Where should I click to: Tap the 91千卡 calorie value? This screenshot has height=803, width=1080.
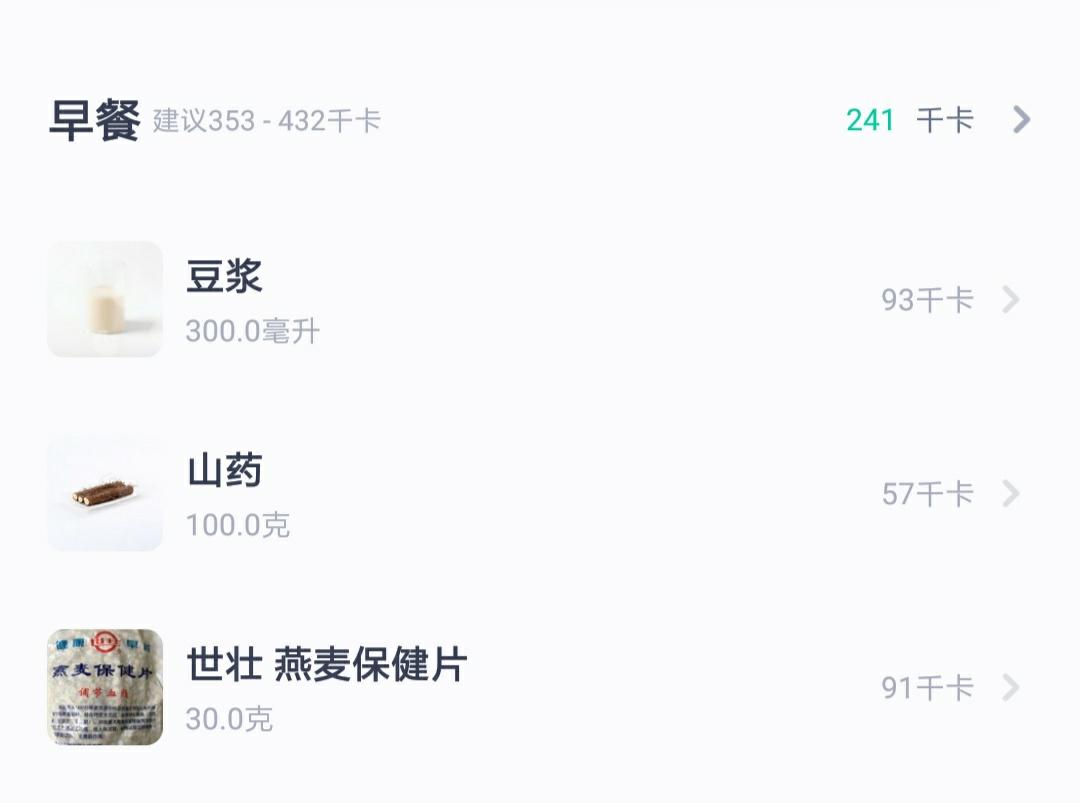click(927, 688)
